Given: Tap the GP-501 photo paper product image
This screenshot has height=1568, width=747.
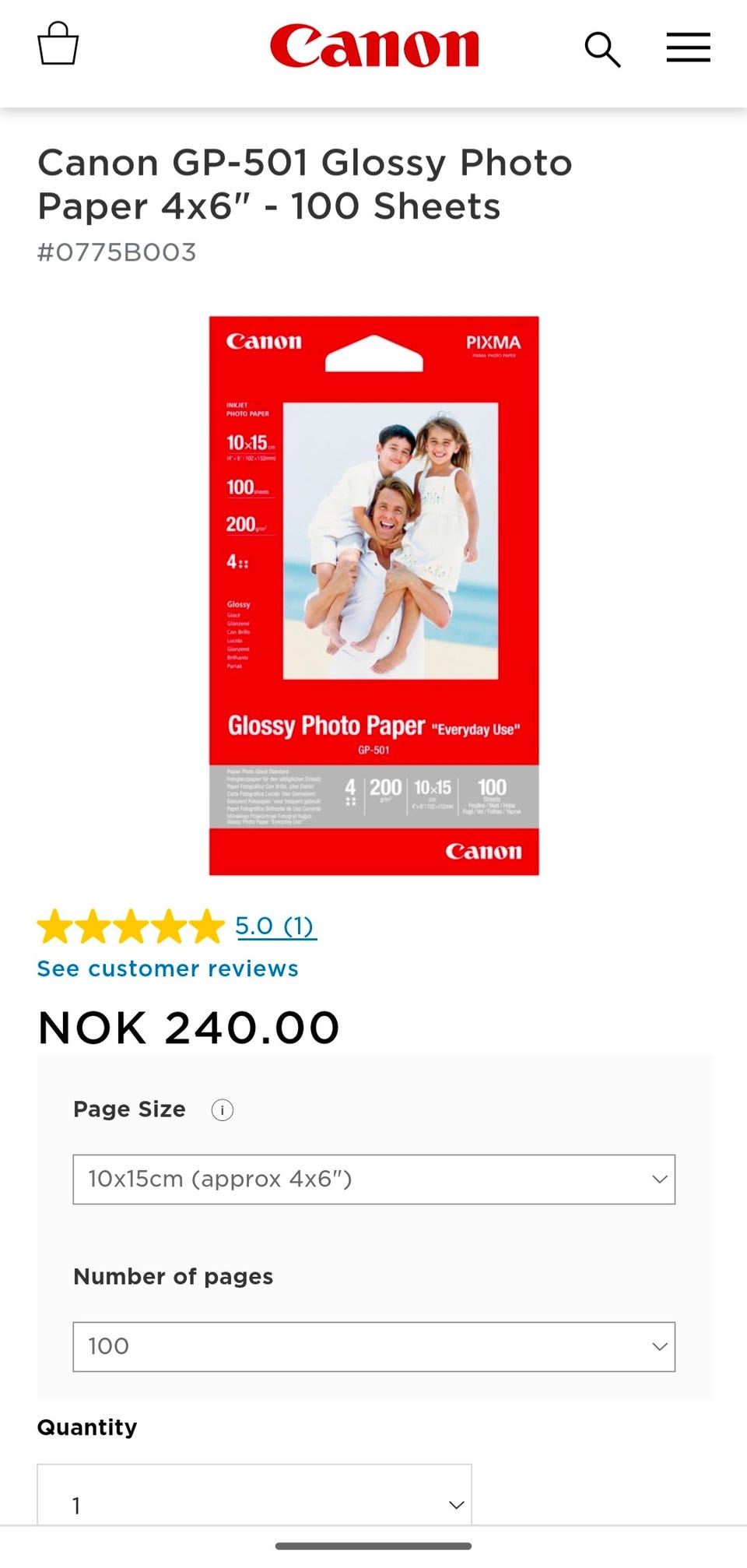Looking at the screenshot, I should point(374,596).
